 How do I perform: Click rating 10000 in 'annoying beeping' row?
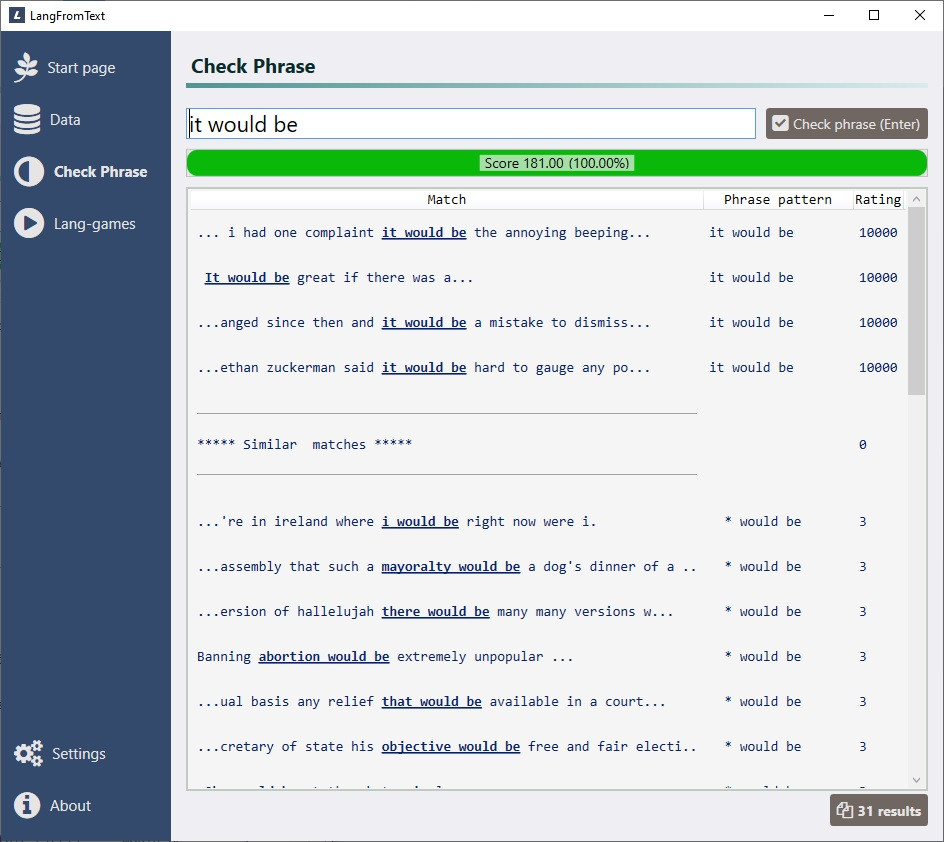tap(878, 232)
